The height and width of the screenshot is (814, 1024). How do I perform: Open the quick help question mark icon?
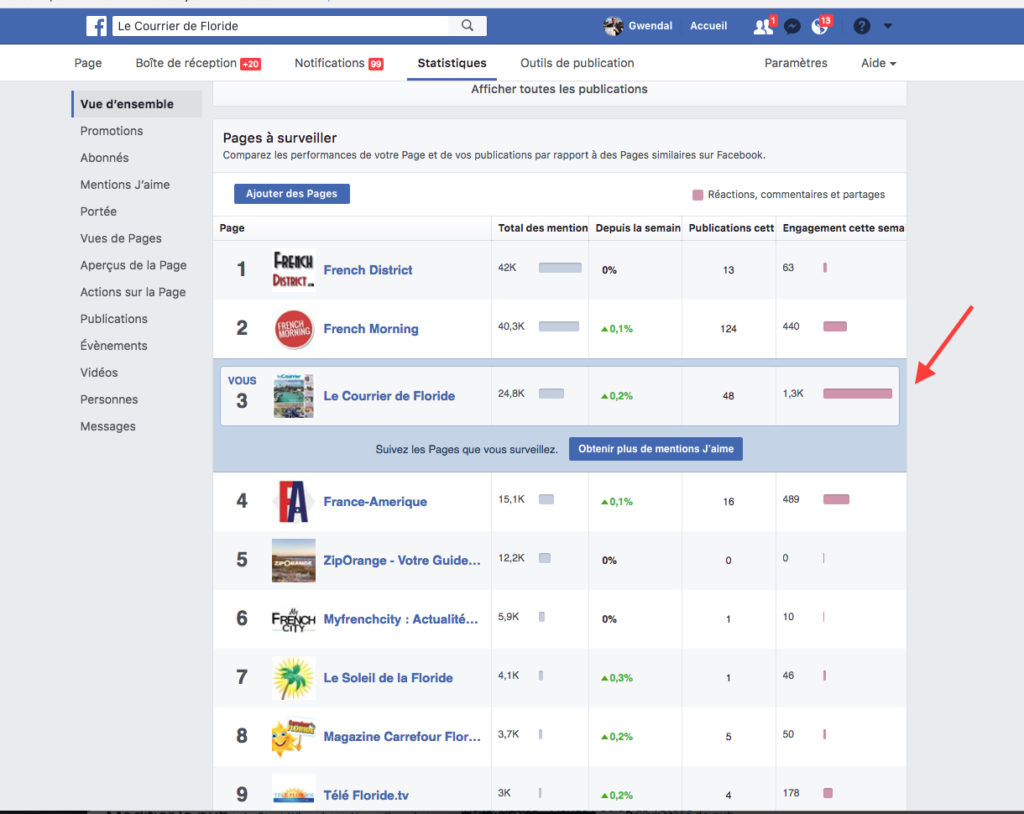tap(861, 26)
